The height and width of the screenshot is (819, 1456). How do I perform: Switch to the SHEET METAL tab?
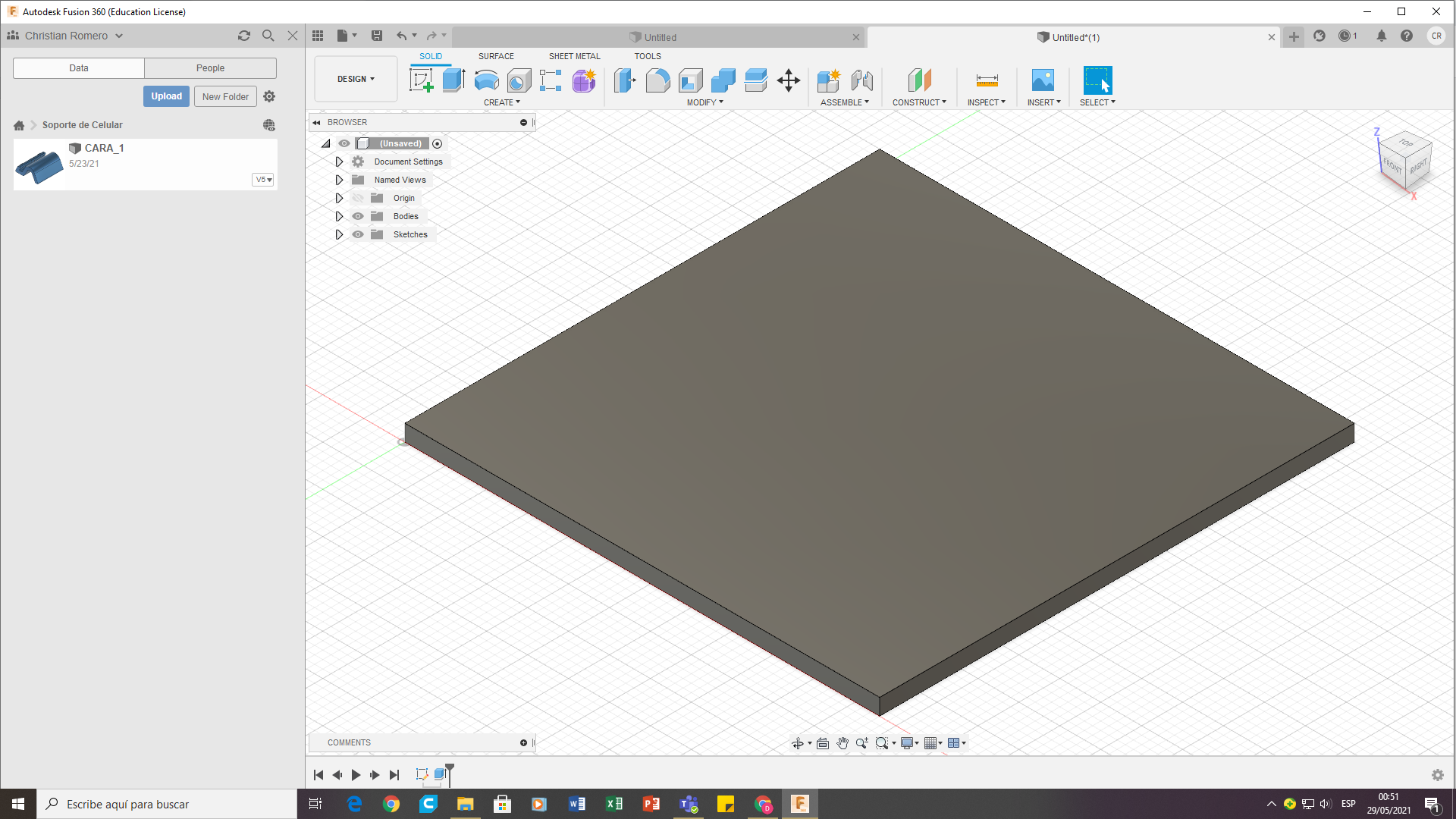(x=574, y=56)
